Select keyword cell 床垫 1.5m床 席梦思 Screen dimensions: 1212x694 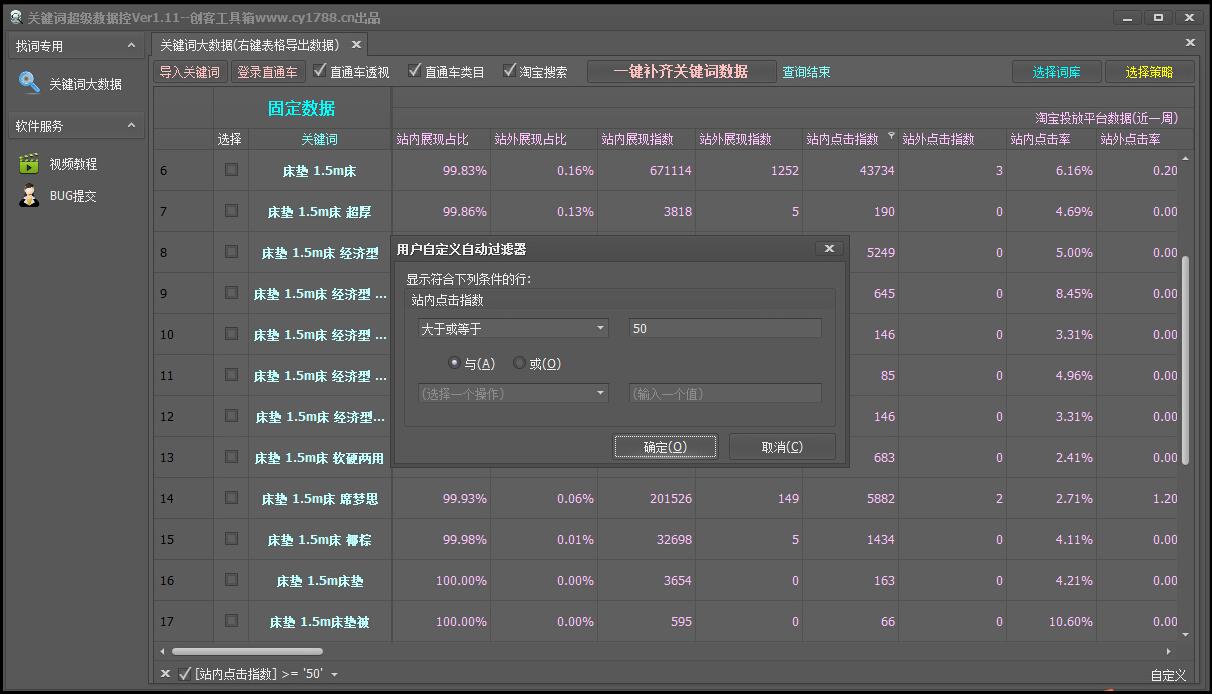319,499
